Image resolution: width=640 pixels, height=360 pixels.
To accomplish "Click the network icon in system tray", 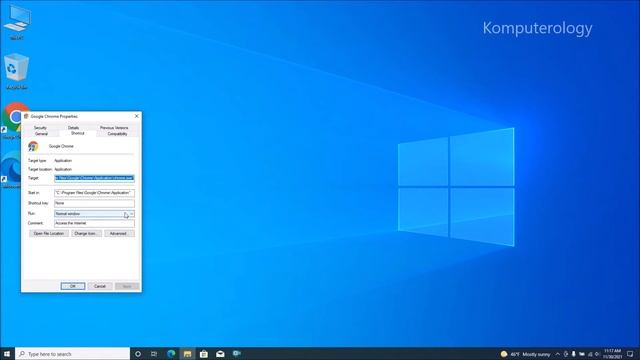I will click(x=590, y=354).
